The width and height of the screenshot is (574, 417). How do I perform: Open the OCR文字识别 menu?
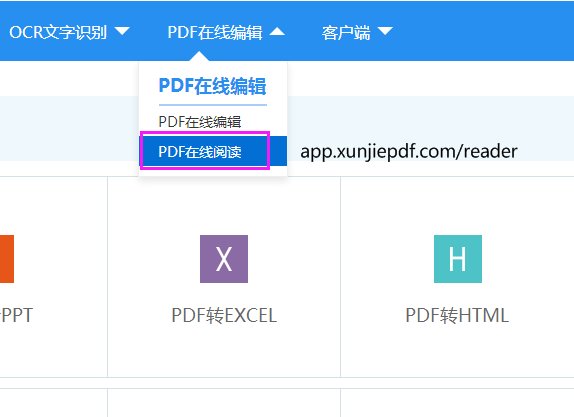[x=58, y=32]
